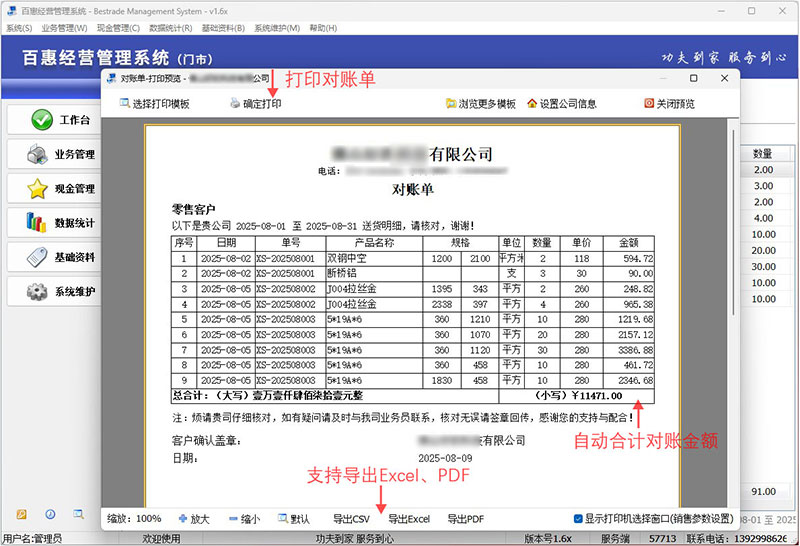The height and width of the screenshot is (546, 800).
Task: Click the 默认 zoom reset icon
Action: (x=283, y=518)
